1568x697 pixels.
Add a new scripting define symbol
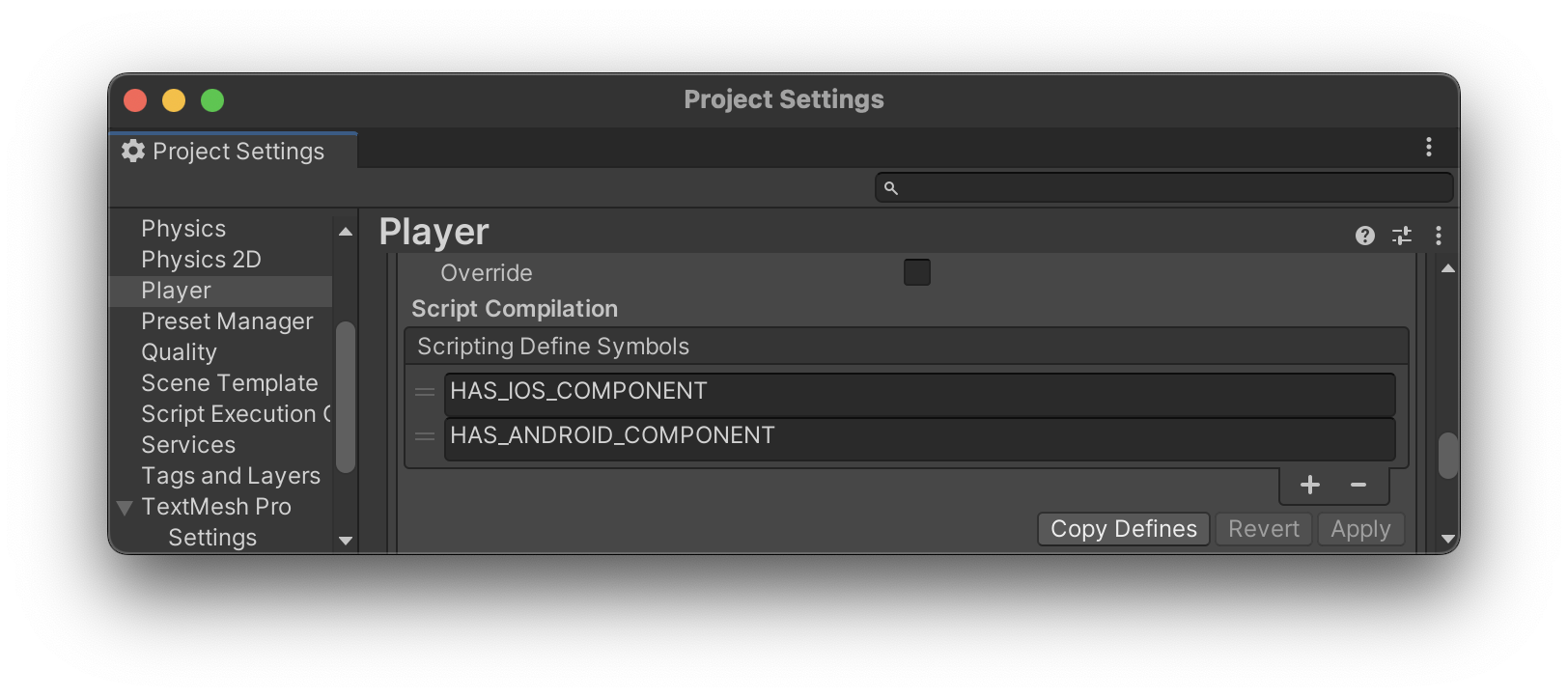[1309, 485]
